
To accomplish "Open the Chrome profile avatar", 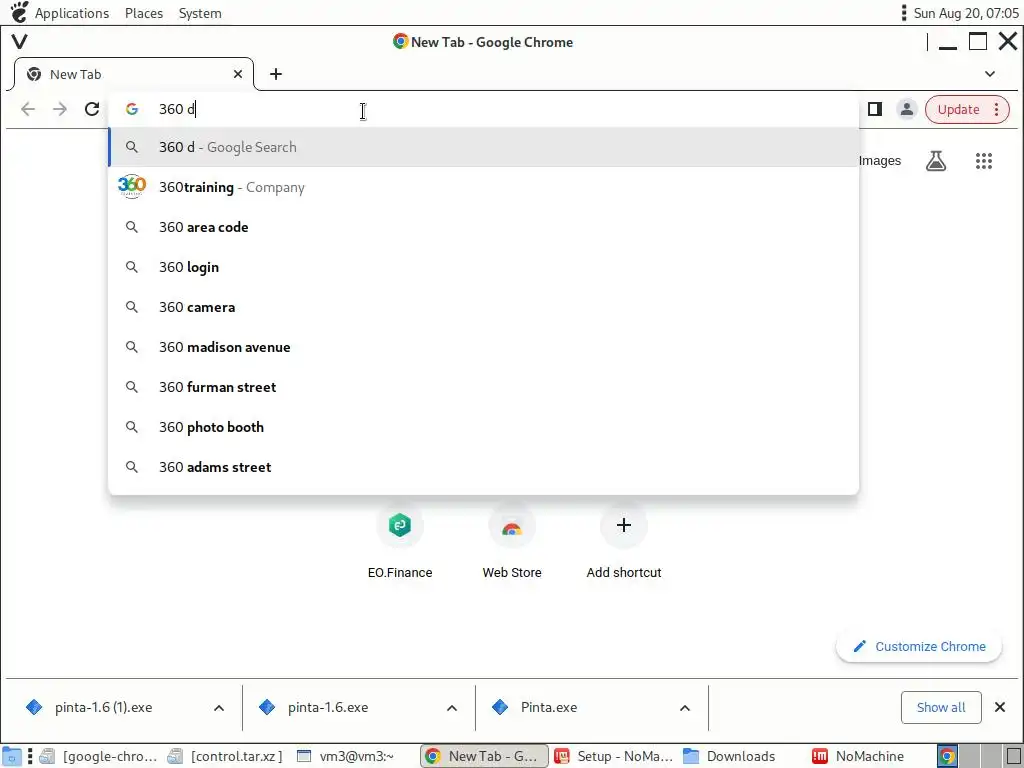I will point(906,109).
